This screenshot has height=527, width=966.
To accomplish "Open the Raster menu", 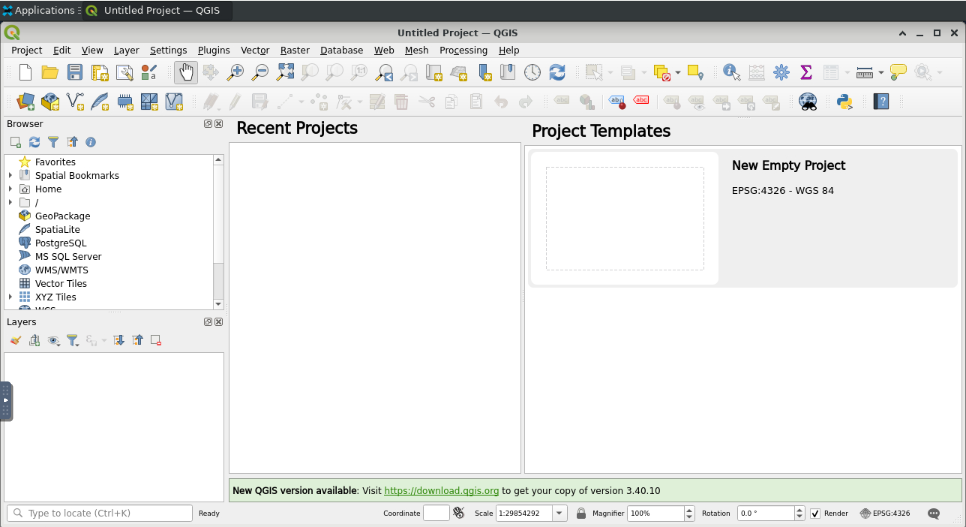I will click(x=294, y=51).
